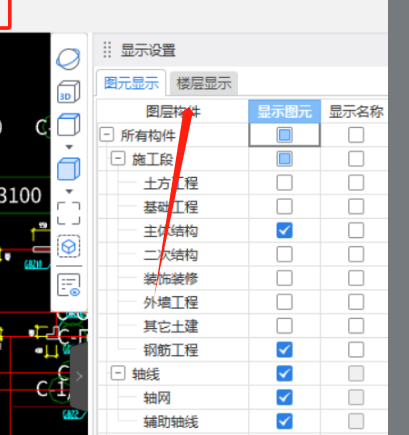Uncheck 显示图元 for 轴线
409x435 pixels.
284,373
